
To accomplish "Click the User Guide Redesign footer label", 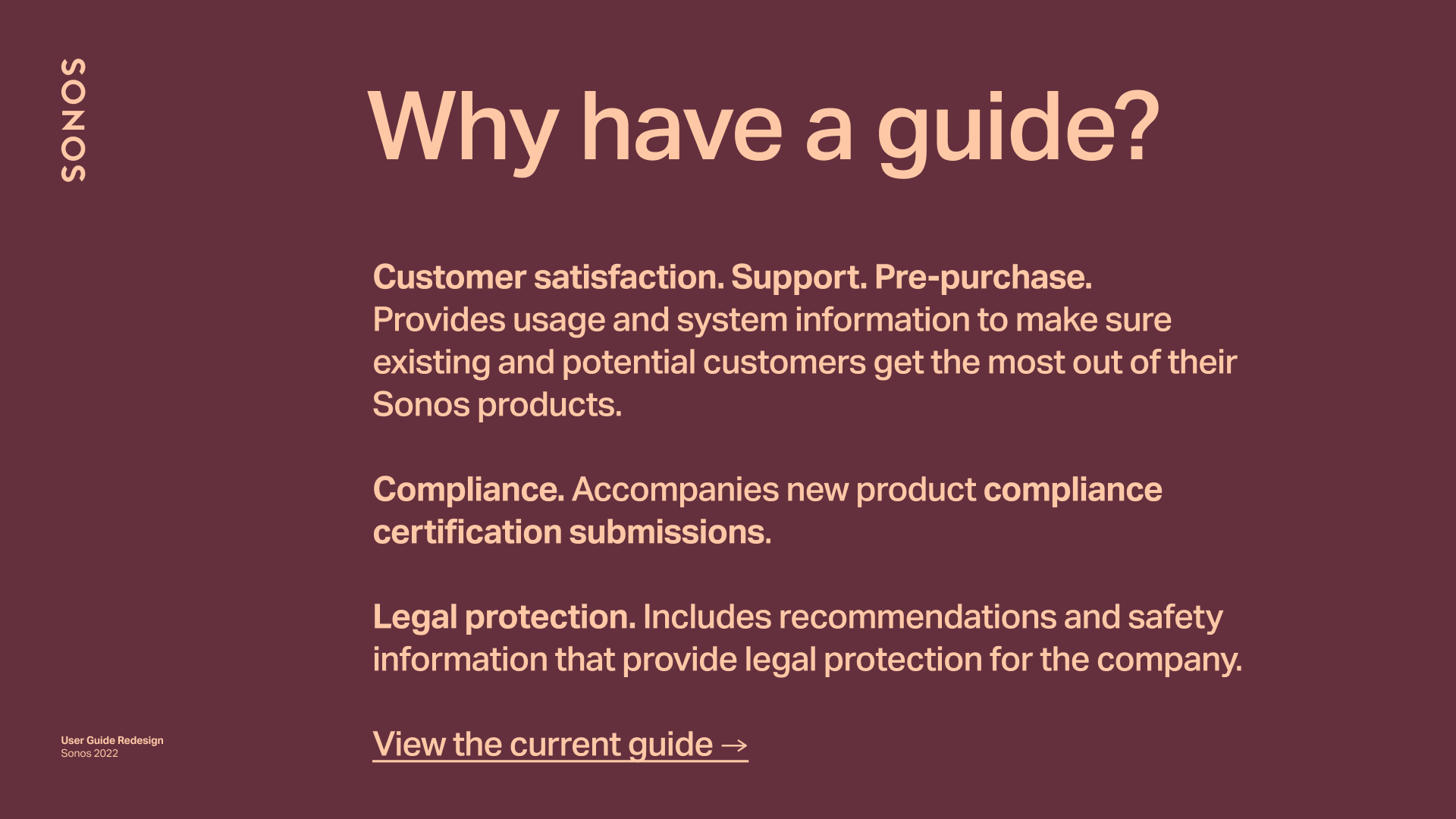I will point(112,740).
